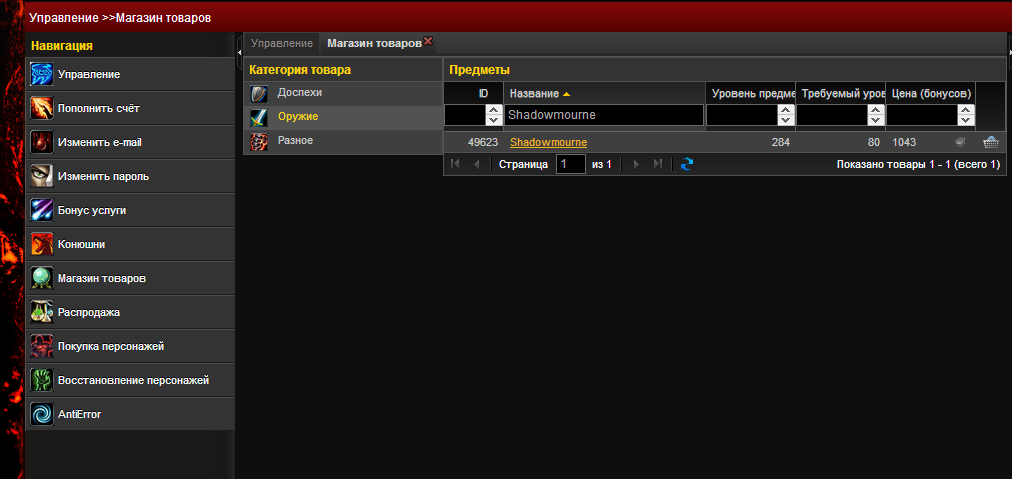The height and width of the screenshot is (479, 1012).
Task: Click the page number input field
Action: pyautogui.click(x=571, y=164)
